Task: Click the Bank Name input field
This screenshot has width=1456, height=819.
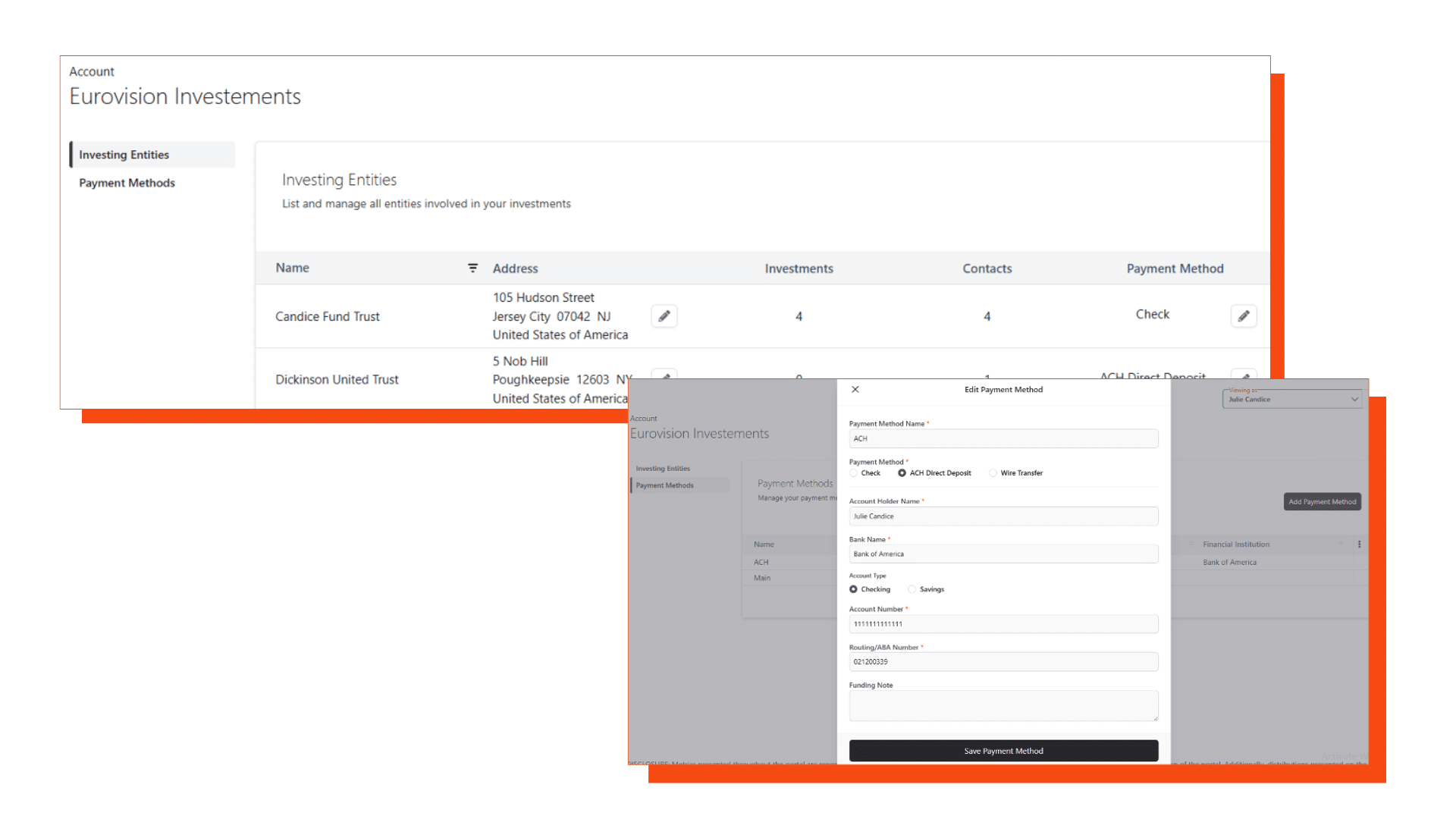Action: click(x=1003, y=554)
